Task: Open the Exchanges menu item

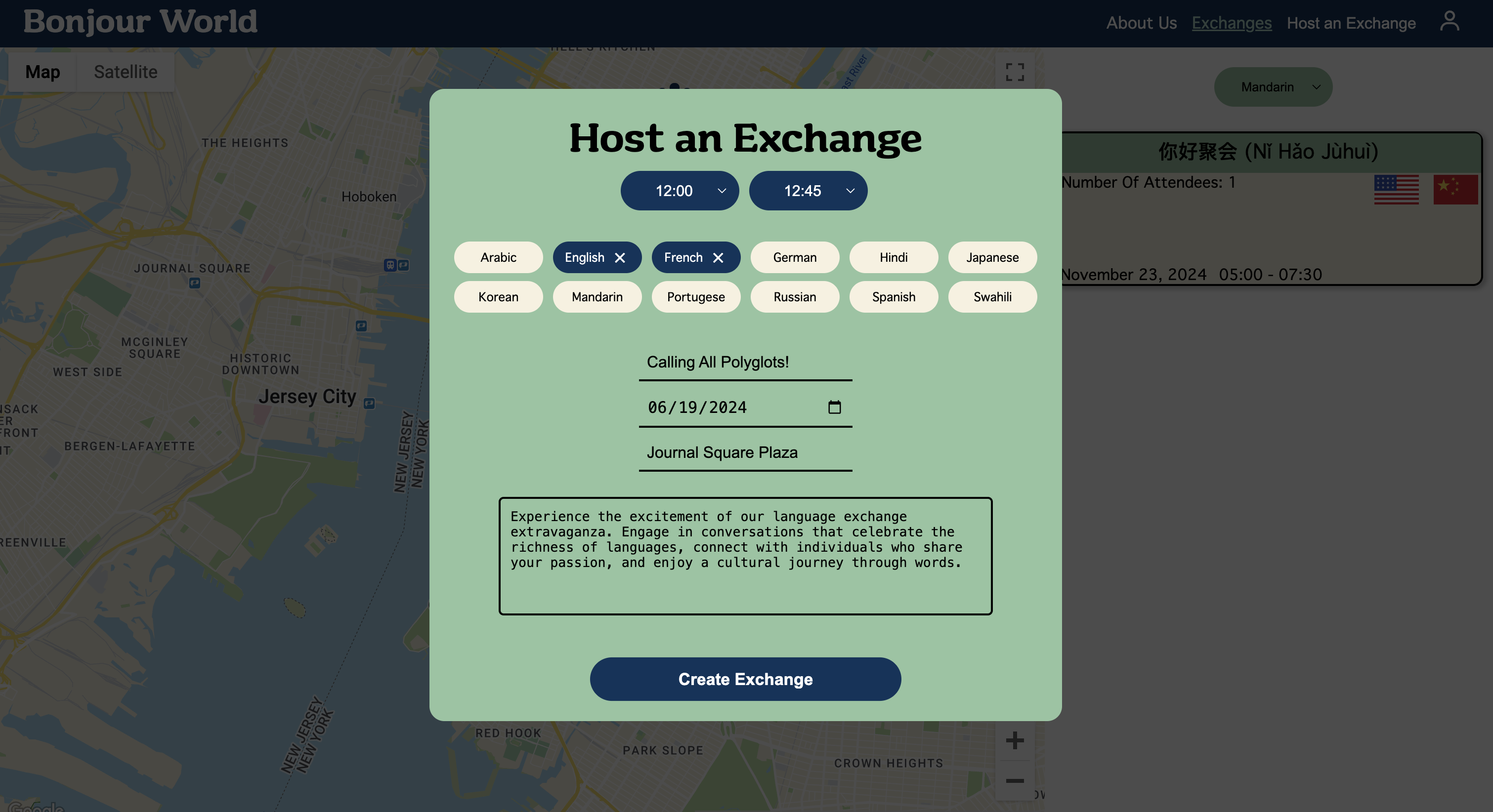Action: tap(1232, 22)
